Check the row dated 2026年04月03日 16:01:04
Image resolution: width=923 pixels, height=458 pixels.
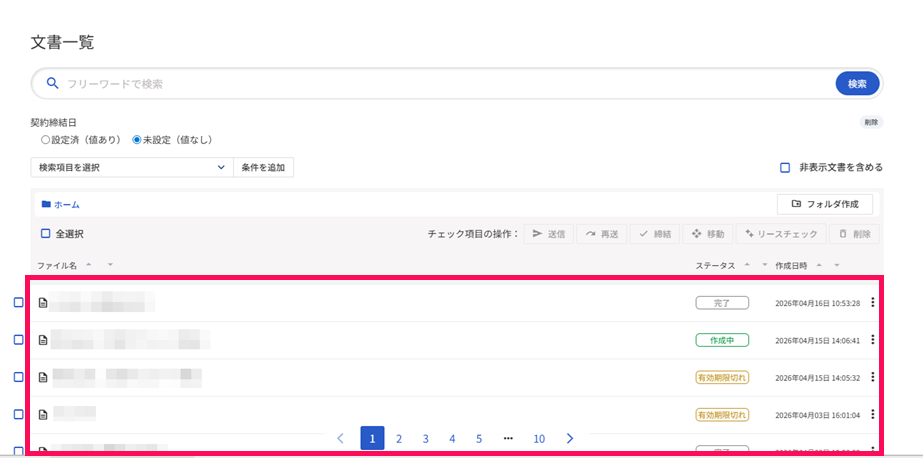[x=18, y=414]
